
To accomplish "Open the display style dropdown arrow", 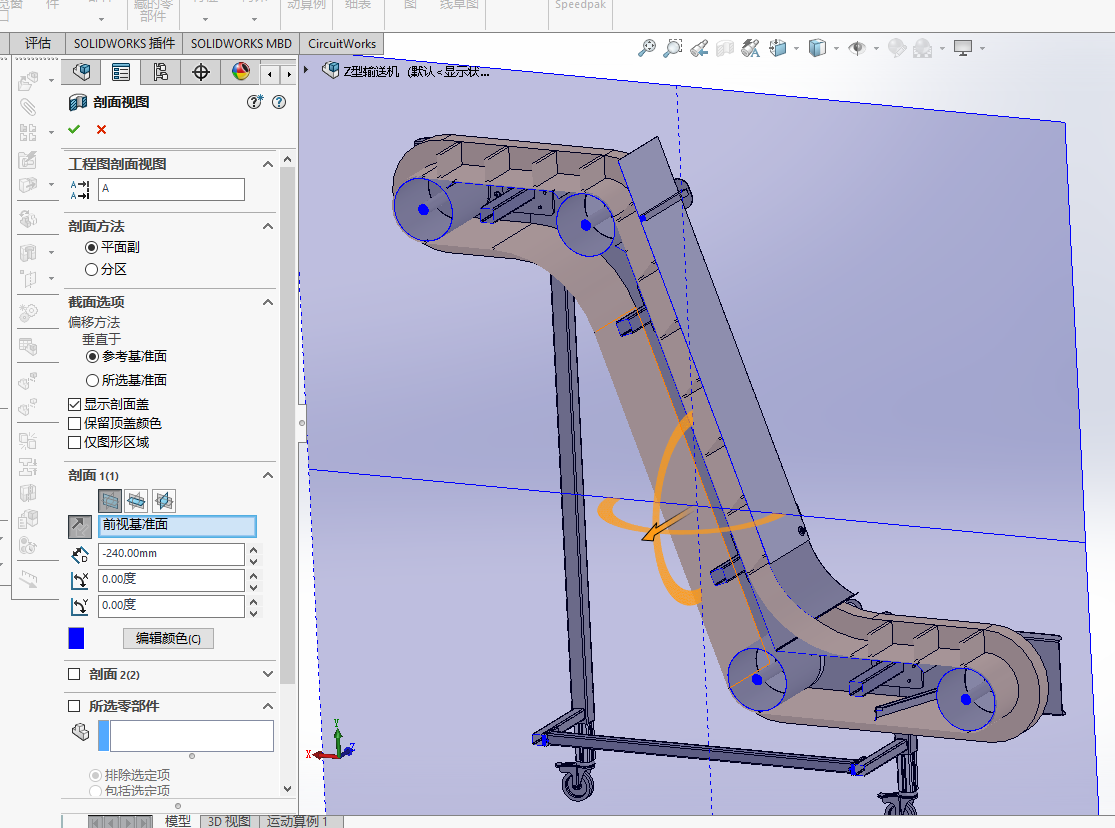I will pos(836,48).
